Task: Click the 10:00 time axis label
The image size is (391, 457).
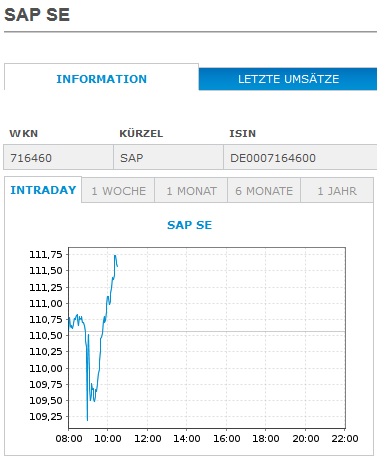Action: coord(108,438)
